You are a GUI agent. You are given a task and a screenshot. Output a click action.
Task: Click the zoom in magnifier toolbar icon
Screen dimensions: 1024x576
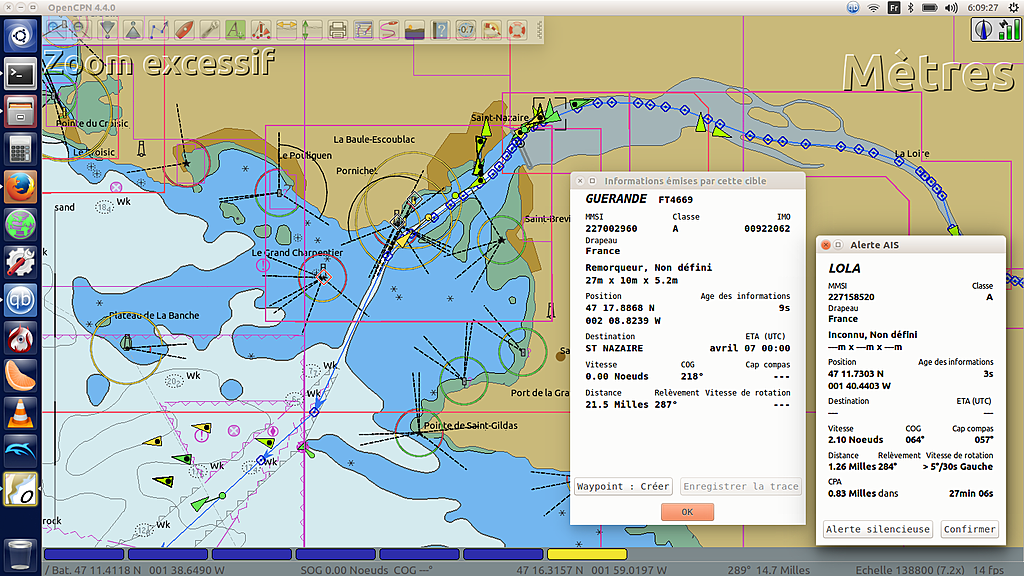coord(56,29)
